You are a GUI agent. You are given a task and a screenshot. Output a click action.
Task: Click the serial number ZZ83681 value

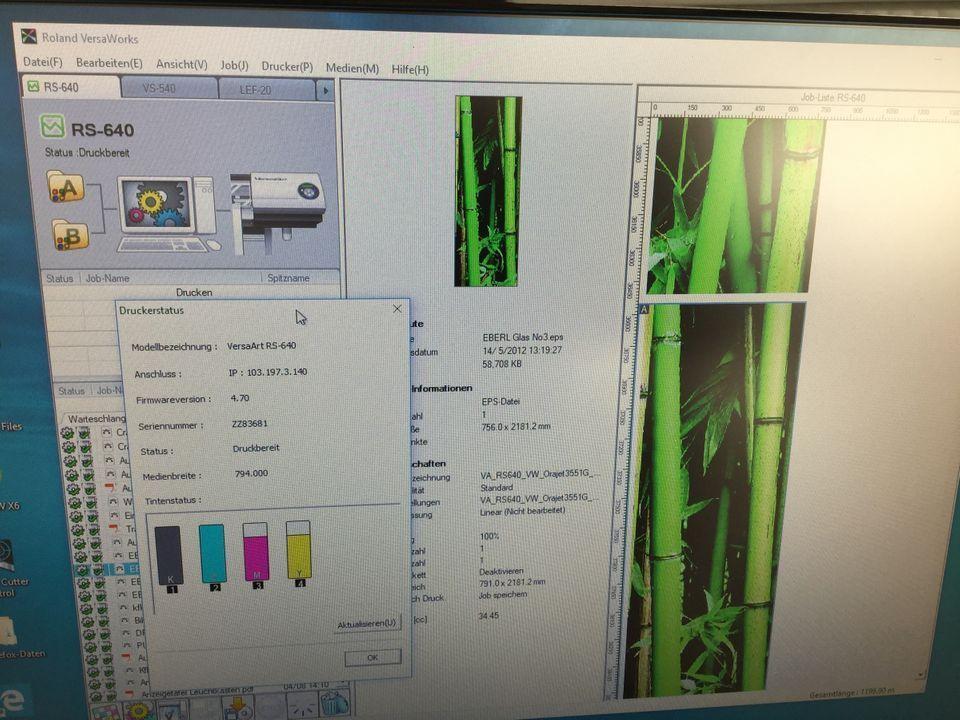pos(249,424)
